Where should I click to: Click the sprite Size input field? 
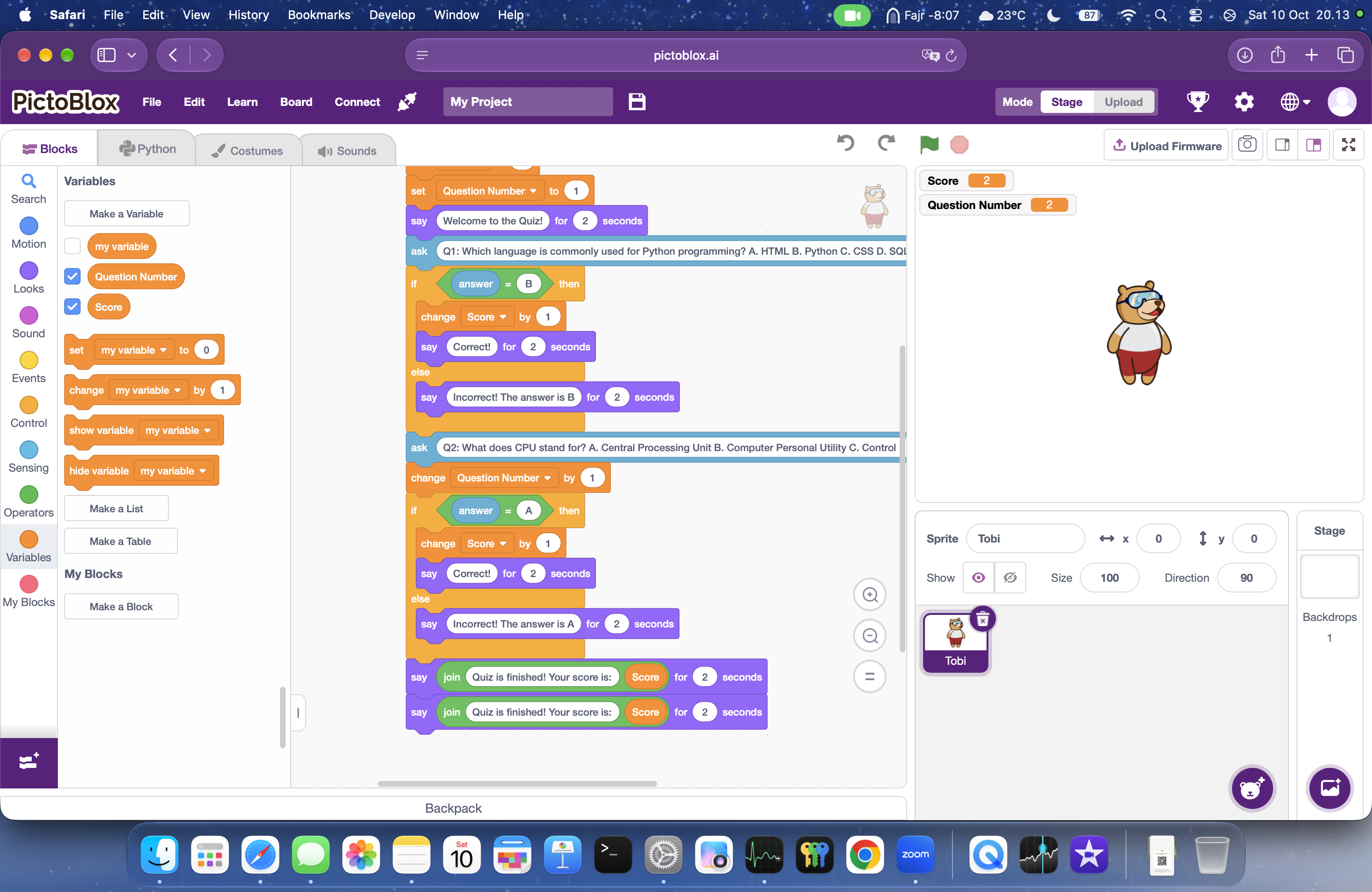click(x=1109, y=578)
